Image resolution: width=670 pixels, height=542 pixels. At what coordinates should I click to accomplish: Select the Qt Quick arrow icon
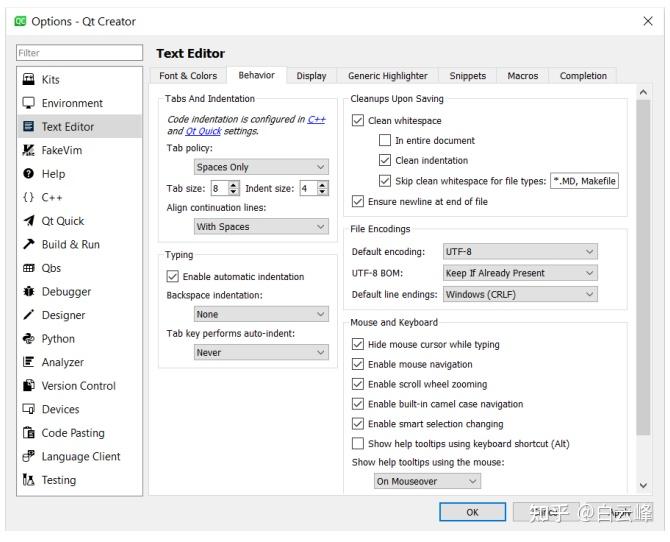click(x=28, y=221)
